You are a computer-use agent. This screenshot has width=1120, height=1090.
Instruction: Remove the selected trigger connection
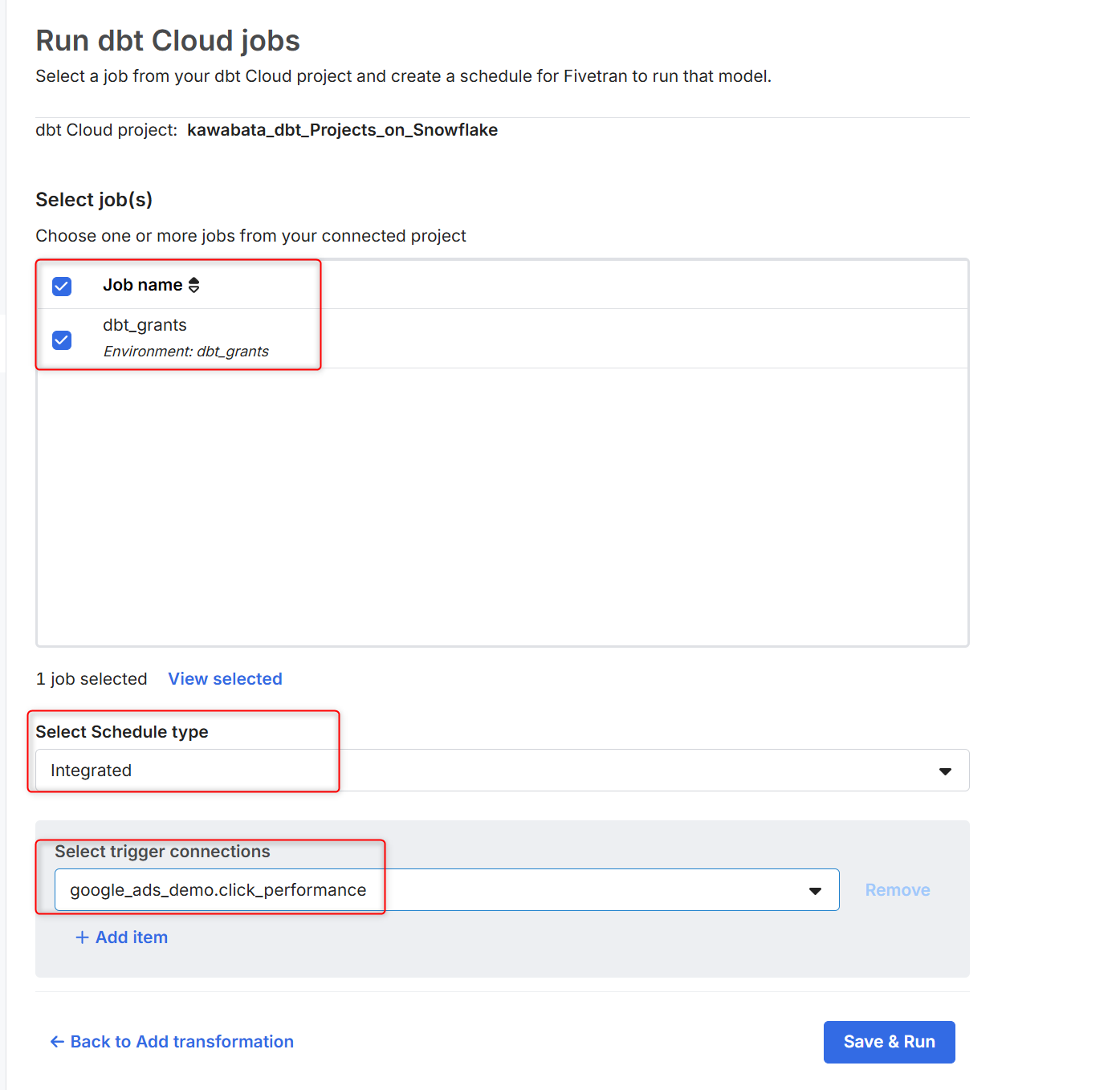coord(897,890)
